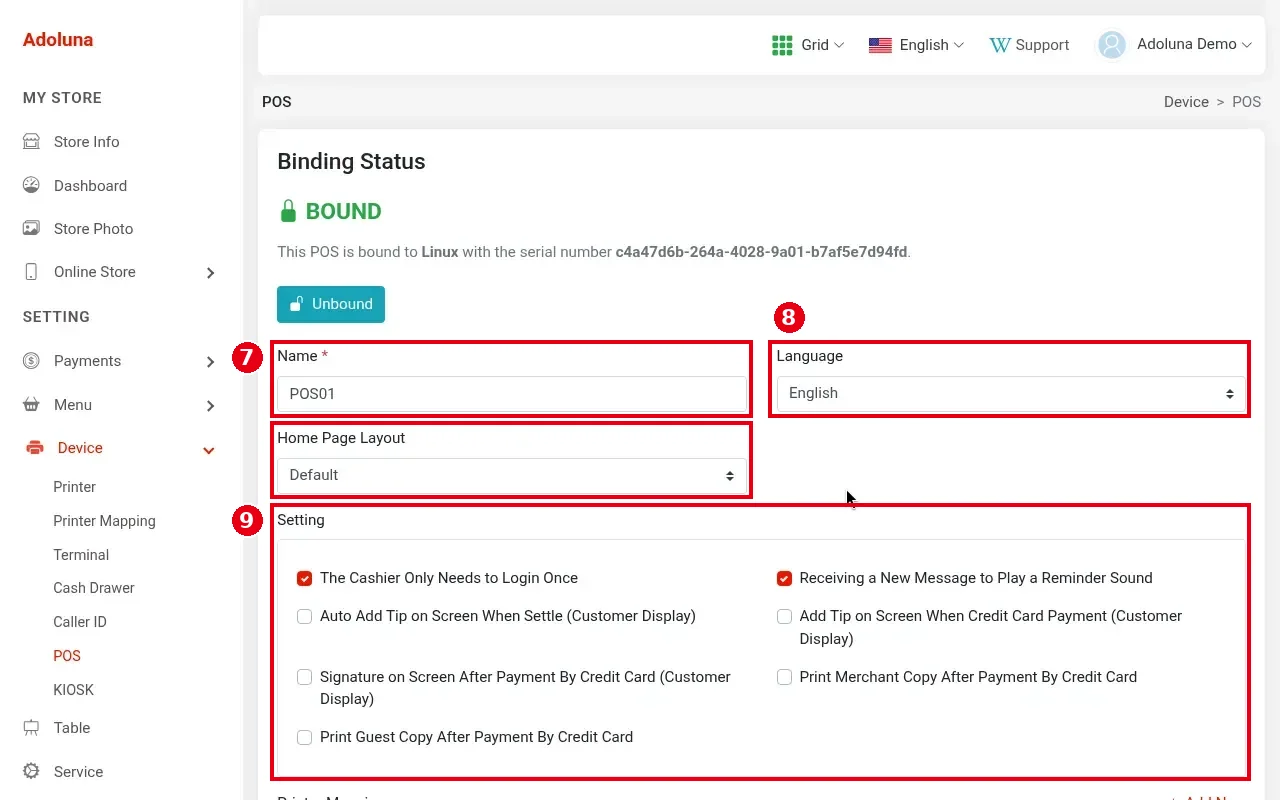The image size is (1280, 800).
Task: Click the Store Photo image icon
Action: point(31,228)
